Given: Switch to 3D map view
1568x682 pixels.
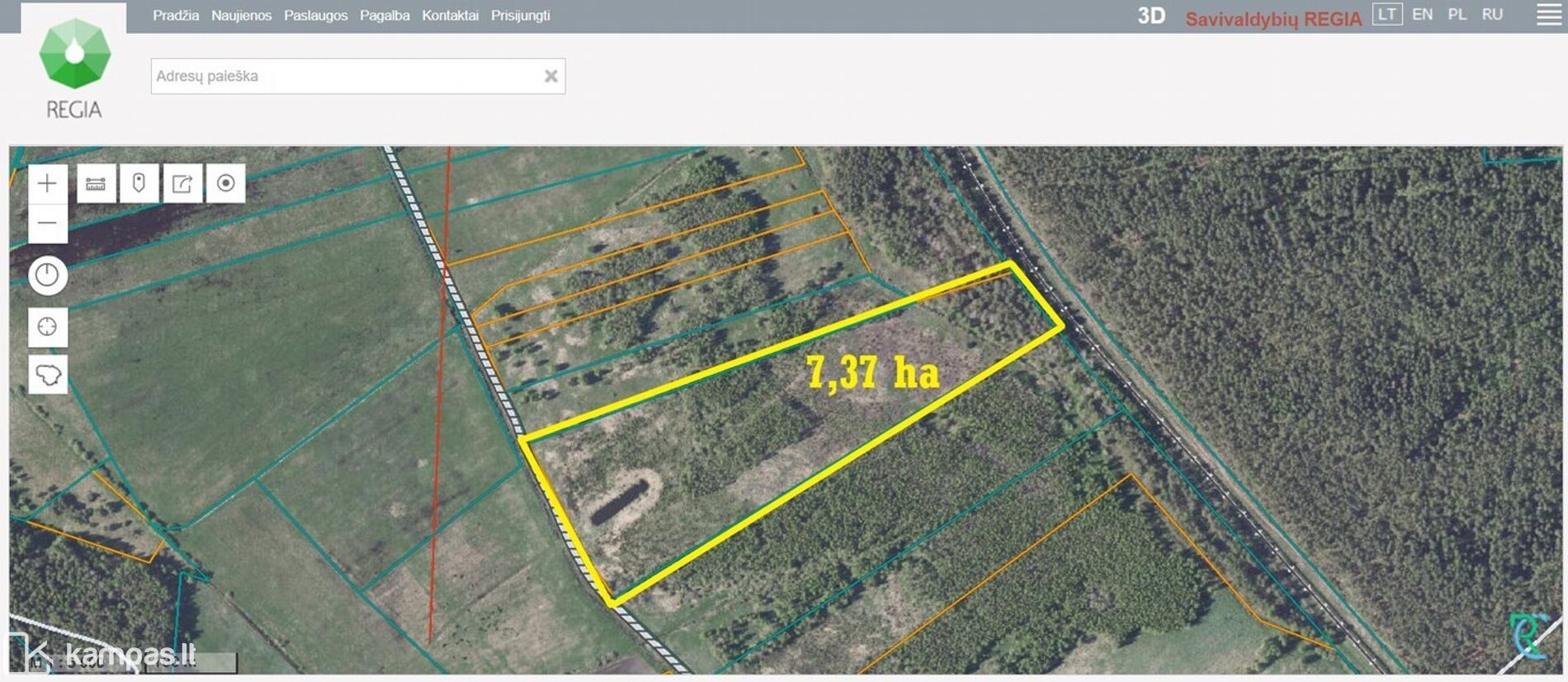Looking at the screenshot, I should click(x=1151, y=16).
